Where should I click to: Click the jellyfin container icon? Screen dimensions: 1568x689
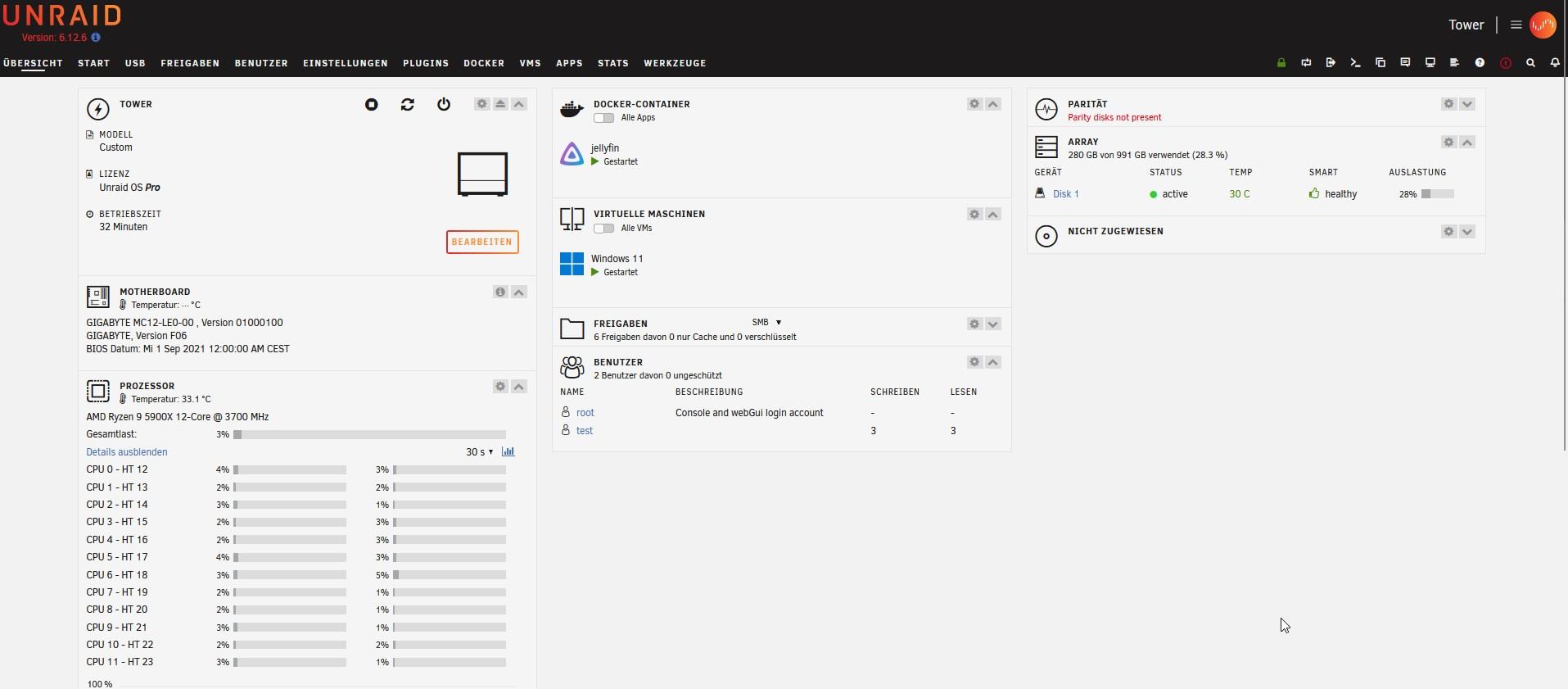(x=572, y=154)
